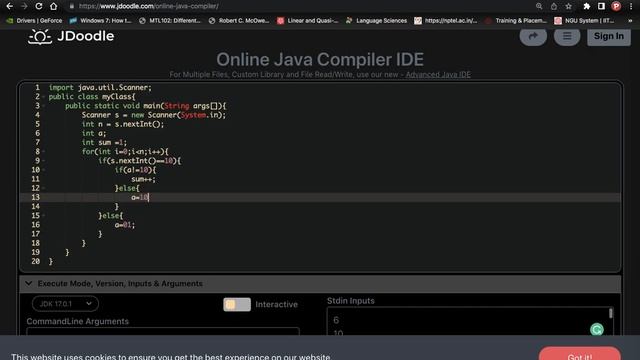The height and width of the screenshot is (360, 640).
Task: Open the Training & Placem... bookmark
Action: (516, 20)
